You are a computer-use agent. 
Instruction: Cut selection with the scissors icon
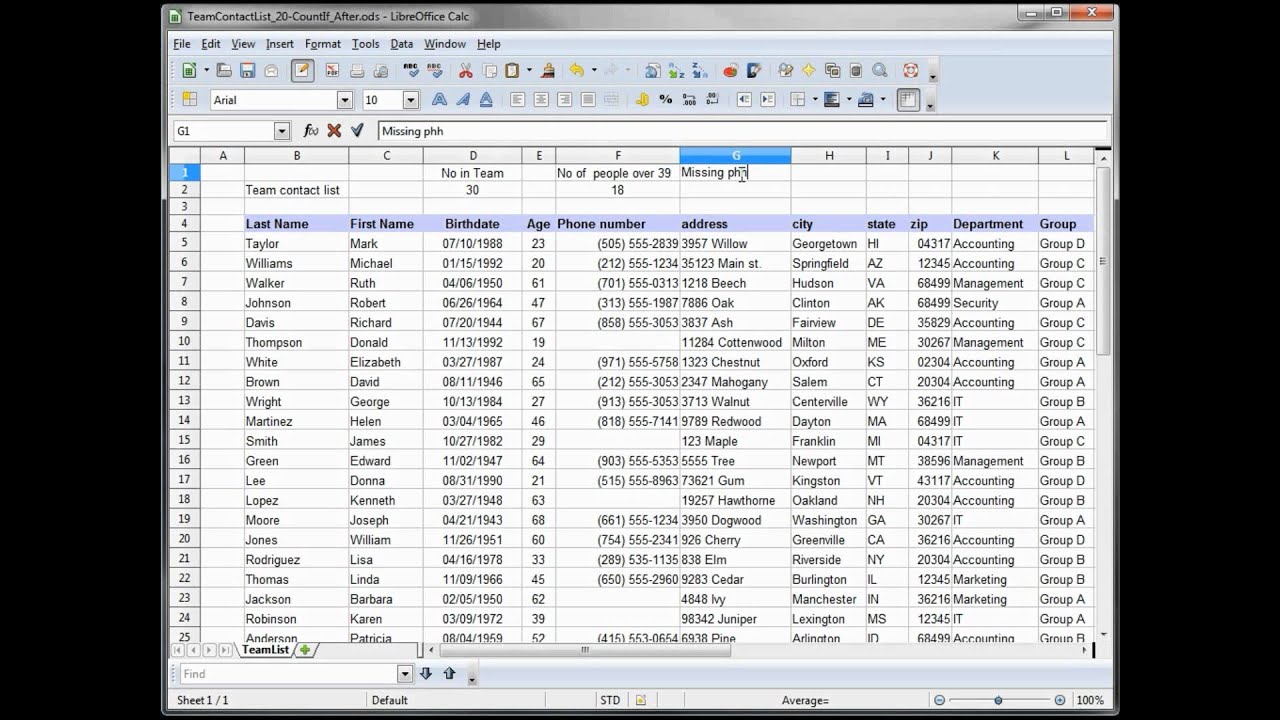(466, 71)
